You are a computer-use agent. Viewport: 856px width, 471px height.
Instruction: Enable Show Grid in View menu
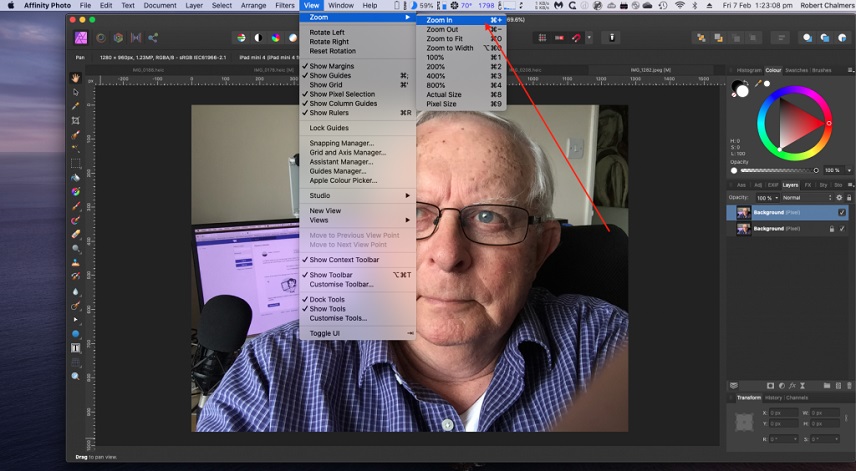tap(326, 85)
